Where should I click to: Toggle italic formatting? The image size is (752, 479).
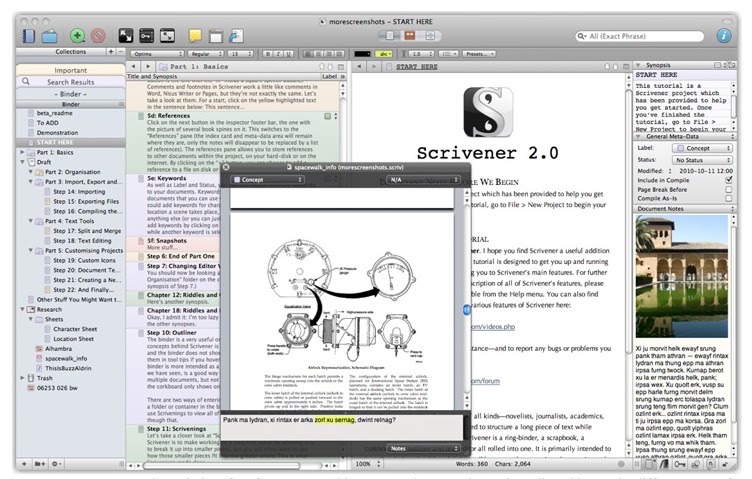point(279,54)
